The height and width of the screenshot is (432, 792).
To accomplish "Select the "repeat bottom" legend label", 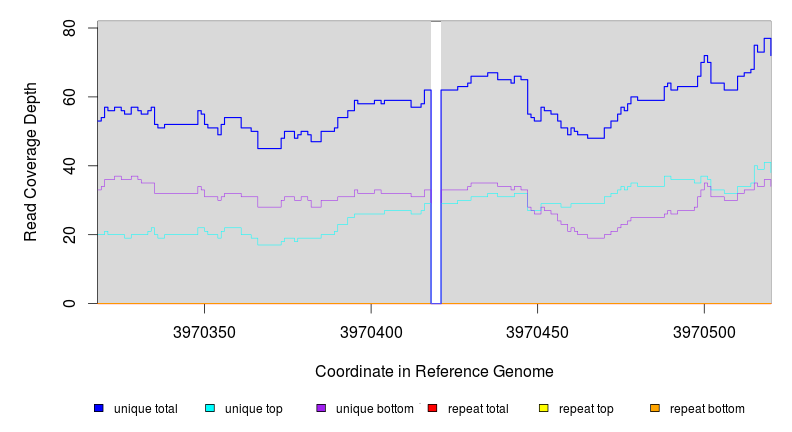I will click(707, 409).
